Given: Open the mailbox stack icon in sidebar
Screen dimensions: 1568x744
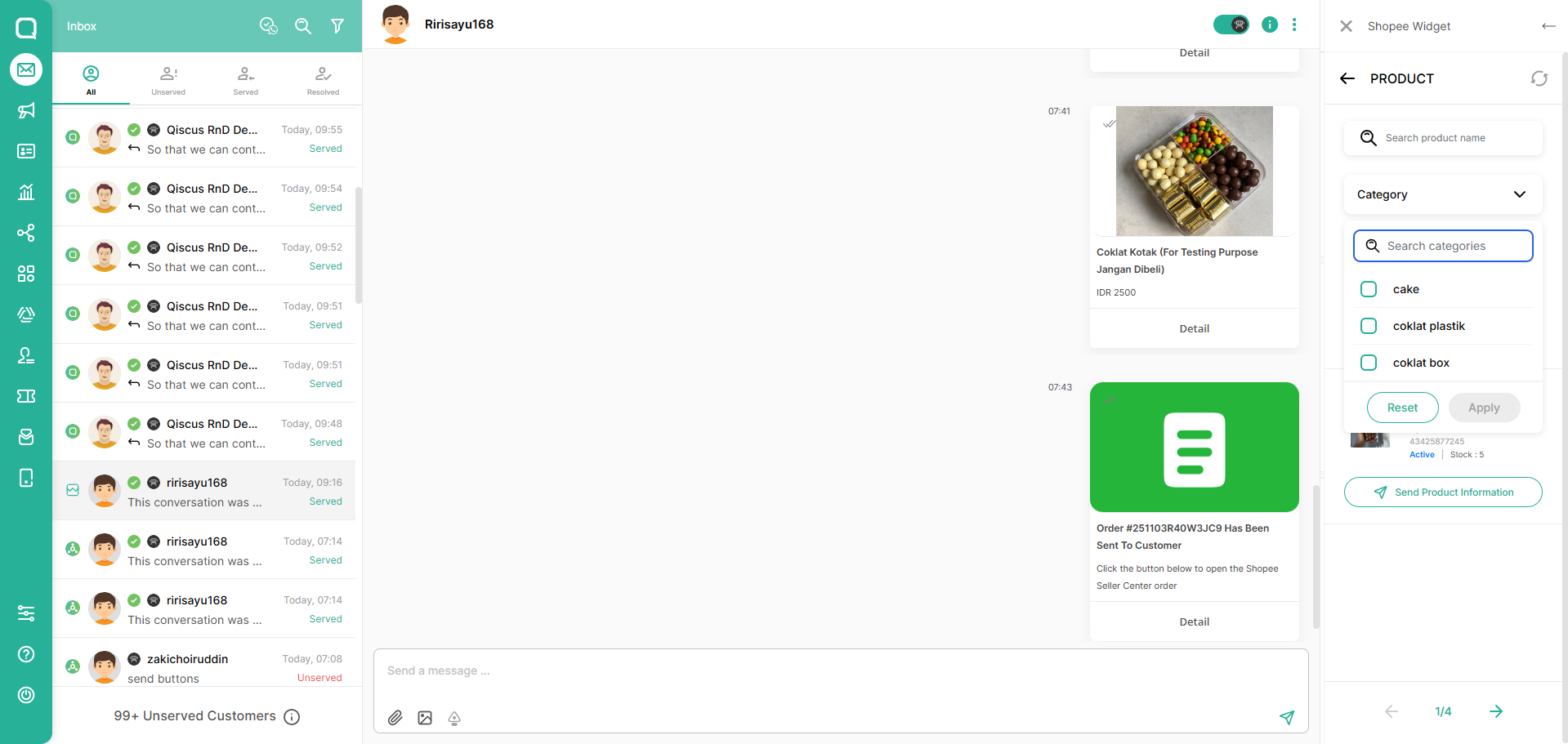Looking at the screenshot, I should (x=26, y=437).
